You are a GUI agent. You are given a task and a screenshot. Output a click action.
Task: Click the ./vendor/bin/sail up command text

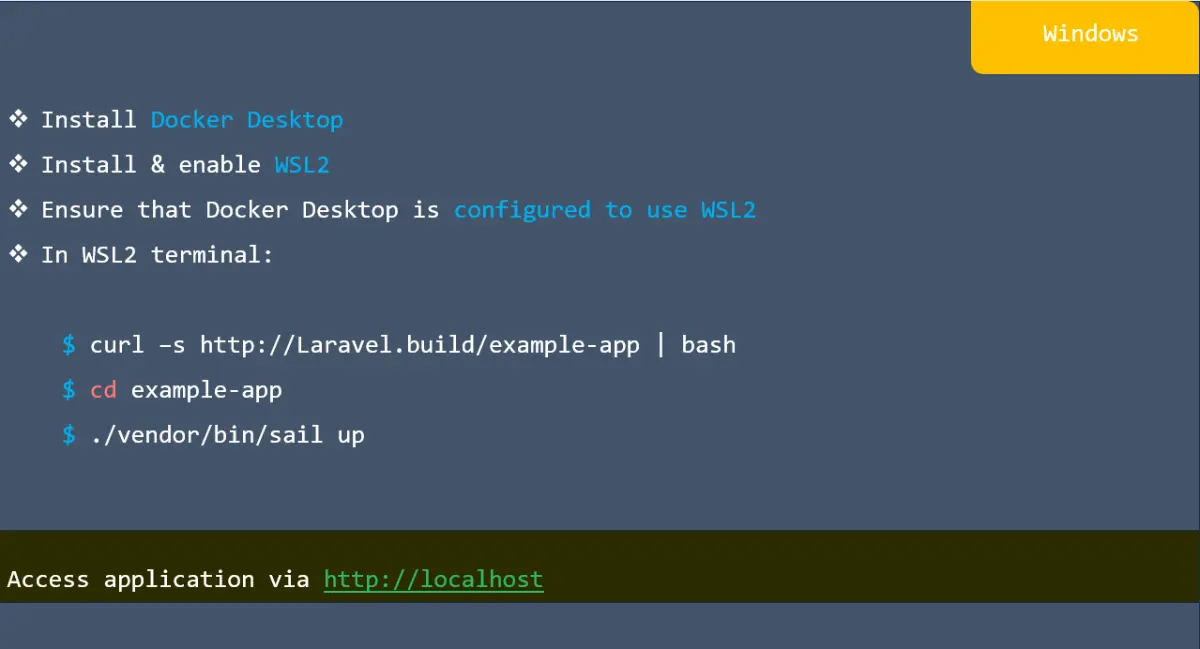point(227,435)
